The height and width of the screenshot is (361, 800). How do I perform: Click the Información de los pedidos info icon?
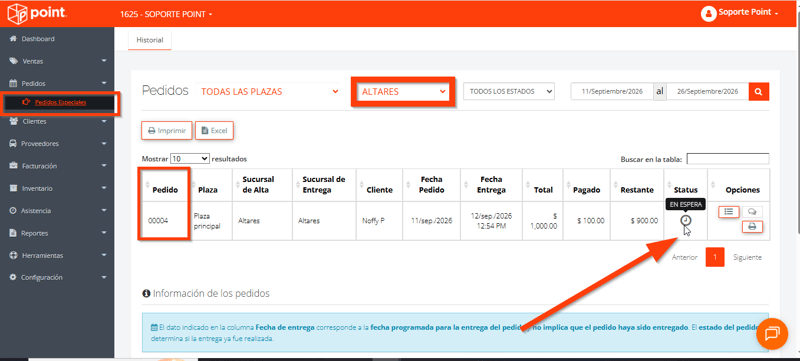click(x=146, y=294)
